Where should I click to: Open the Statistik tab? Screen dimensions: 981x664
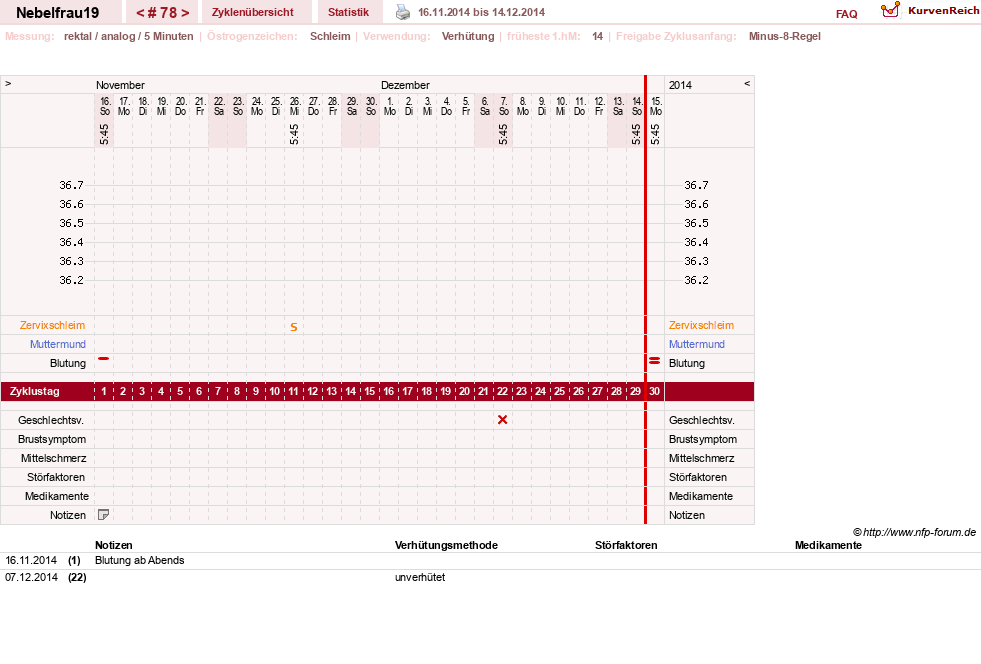(348, 12)
